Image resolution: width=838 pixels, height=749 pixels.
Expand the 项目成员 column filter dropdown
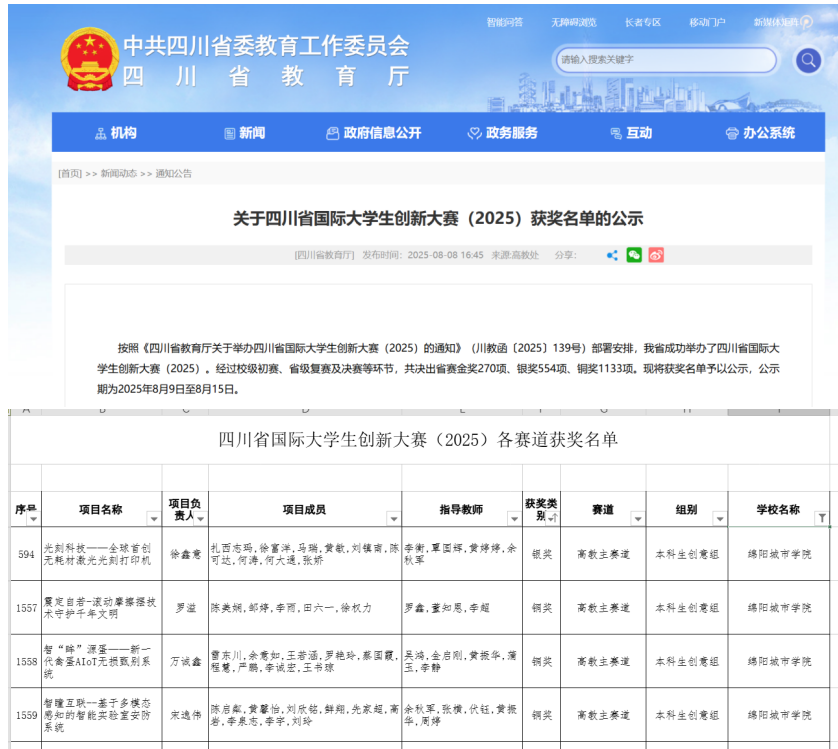point(394,519)
